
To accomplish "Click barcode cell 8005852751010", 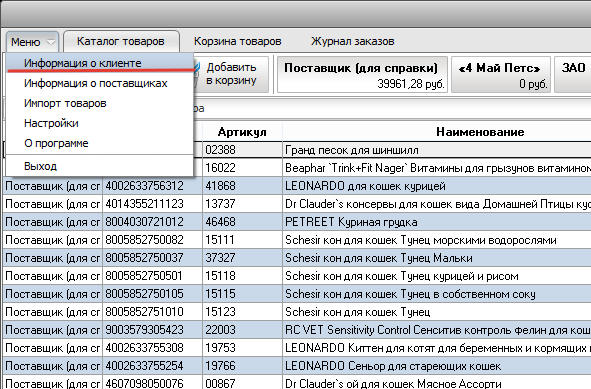I will coord(152,312).
